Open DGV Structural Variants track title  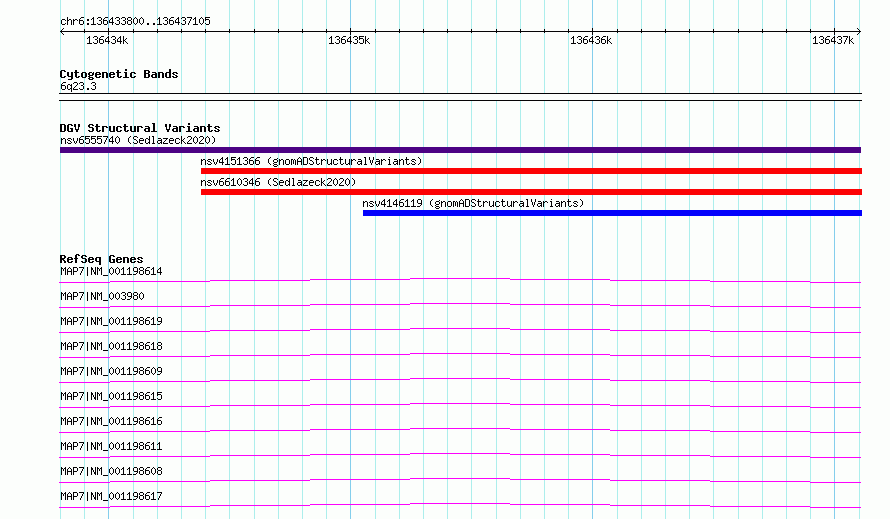point(140,128)
